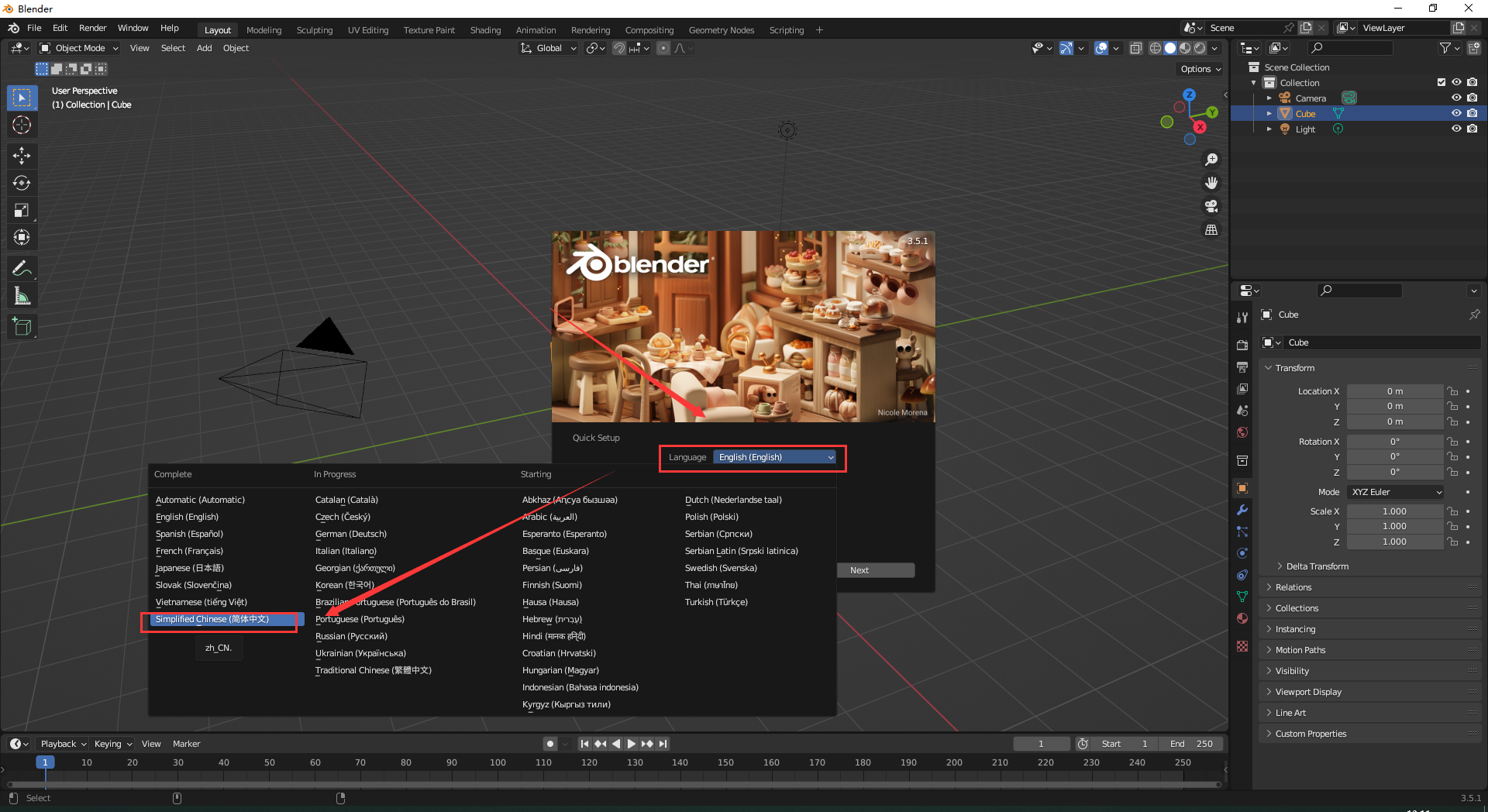
Task: Hide the Light object in the viewport
Action: point(1456,129)
